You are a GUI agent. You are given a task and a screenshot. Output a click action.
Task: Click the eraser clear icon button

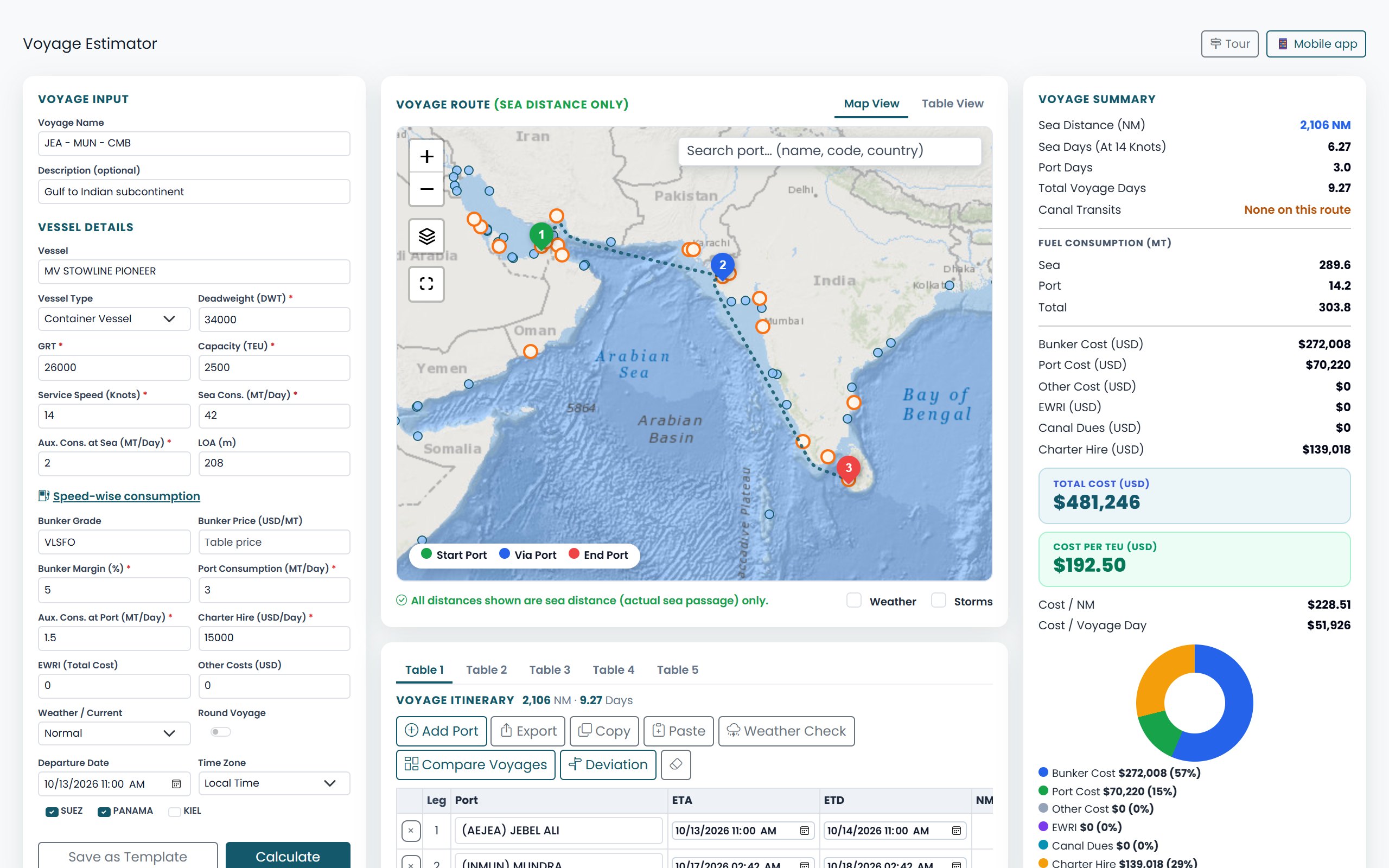tap(676, 765)
